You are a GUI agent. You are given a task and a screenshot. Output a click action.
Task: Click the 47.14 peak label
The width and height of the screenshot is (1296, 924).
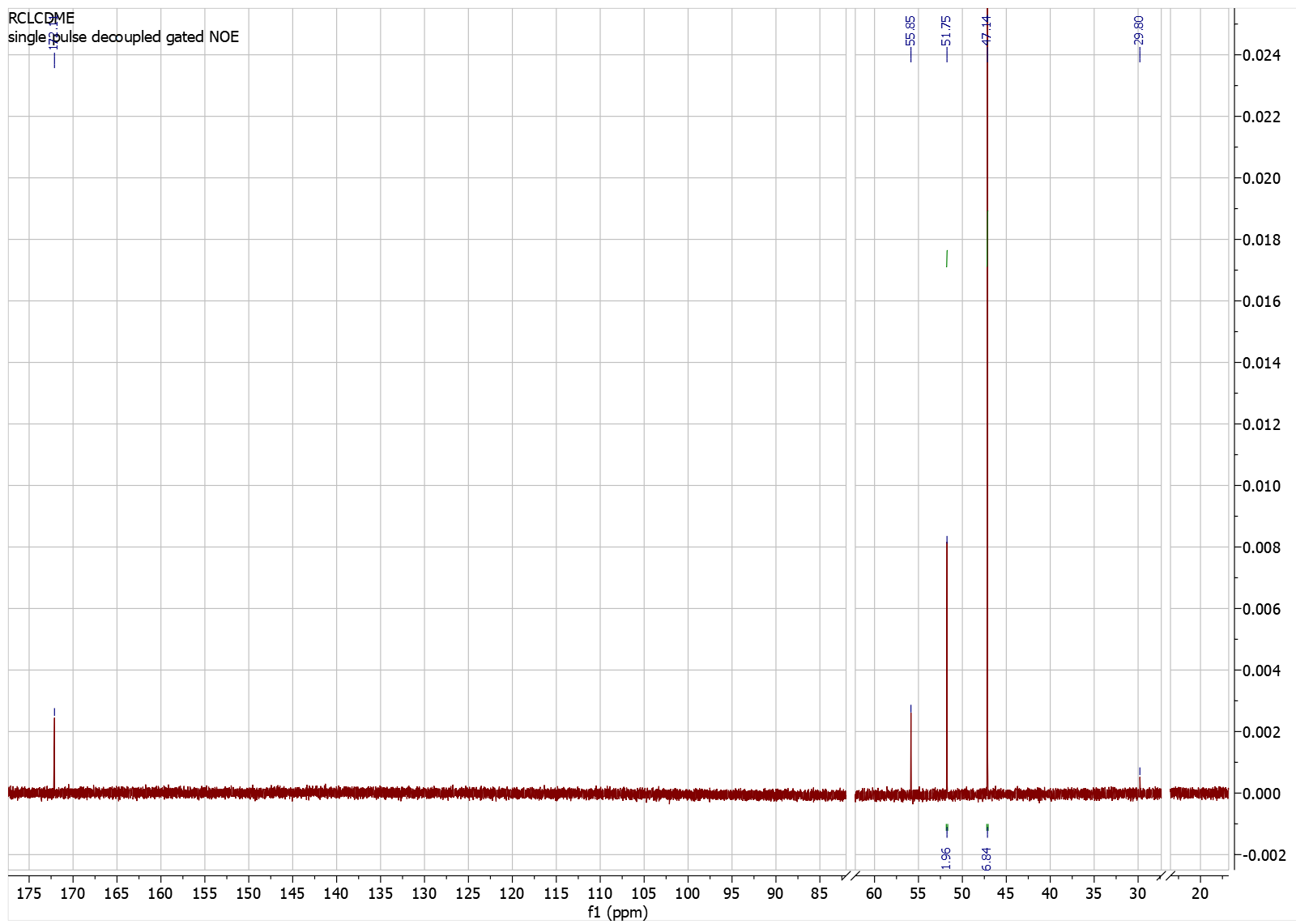[x=987, y=31]
